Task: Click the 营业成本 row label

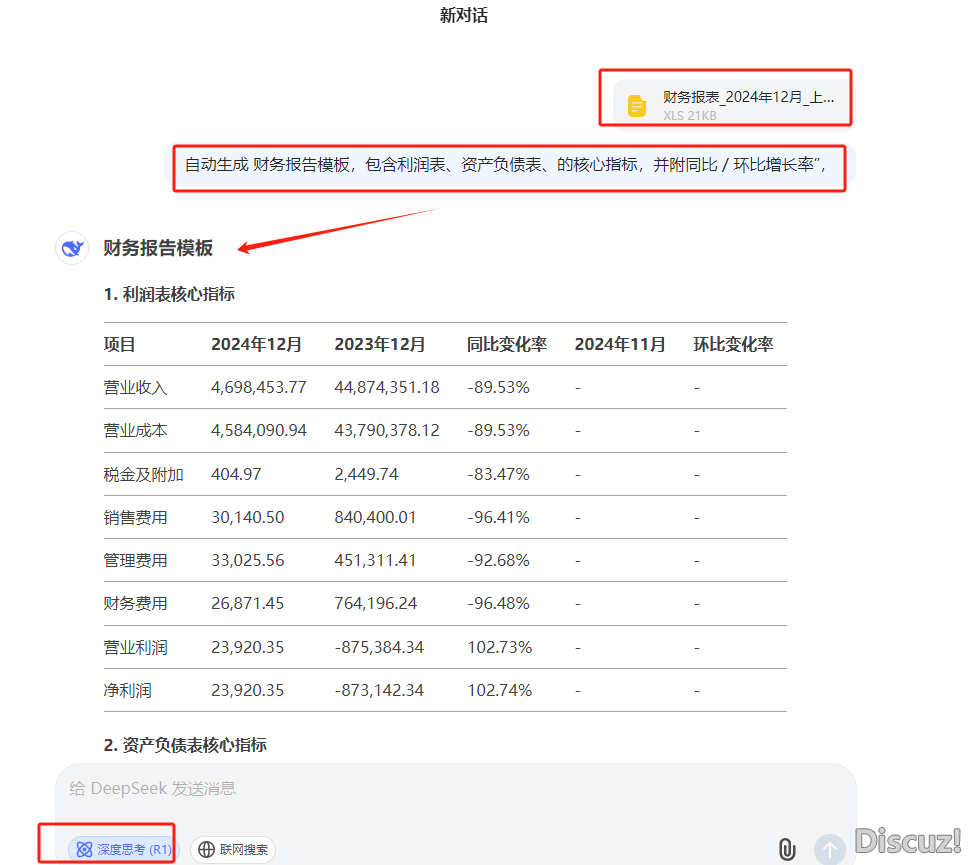Action: tap(135, 431)
